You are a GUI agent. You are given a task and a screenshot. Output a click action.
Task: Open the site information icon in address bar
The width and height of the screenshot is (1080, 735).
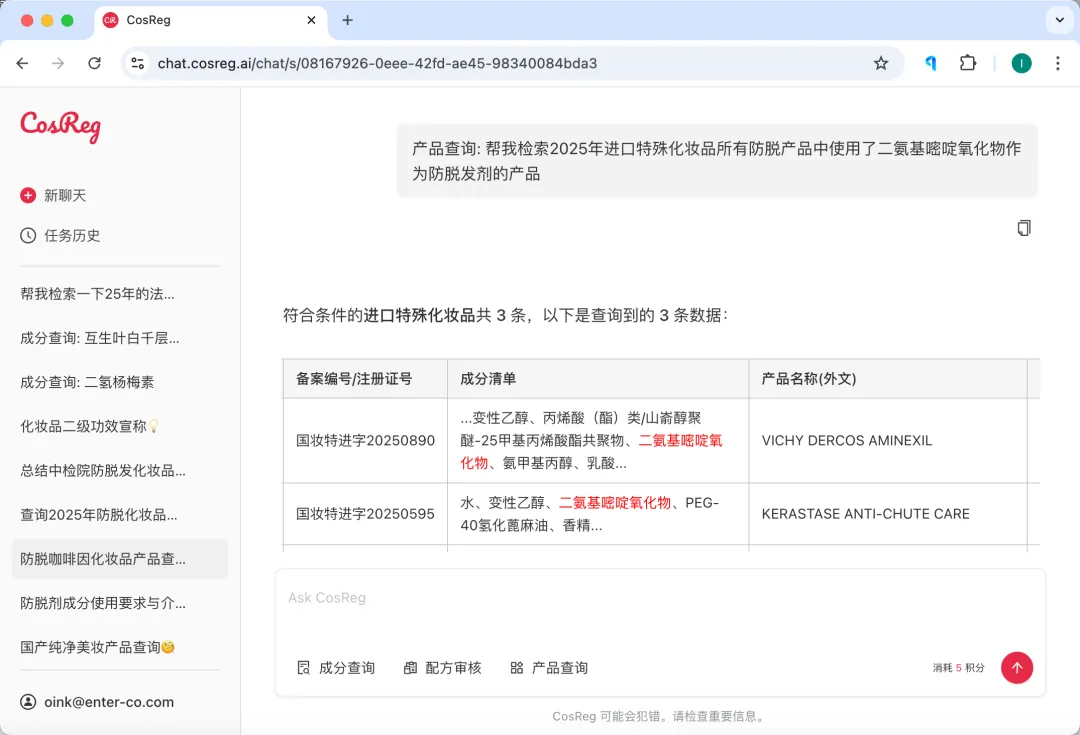click(138, 63)
